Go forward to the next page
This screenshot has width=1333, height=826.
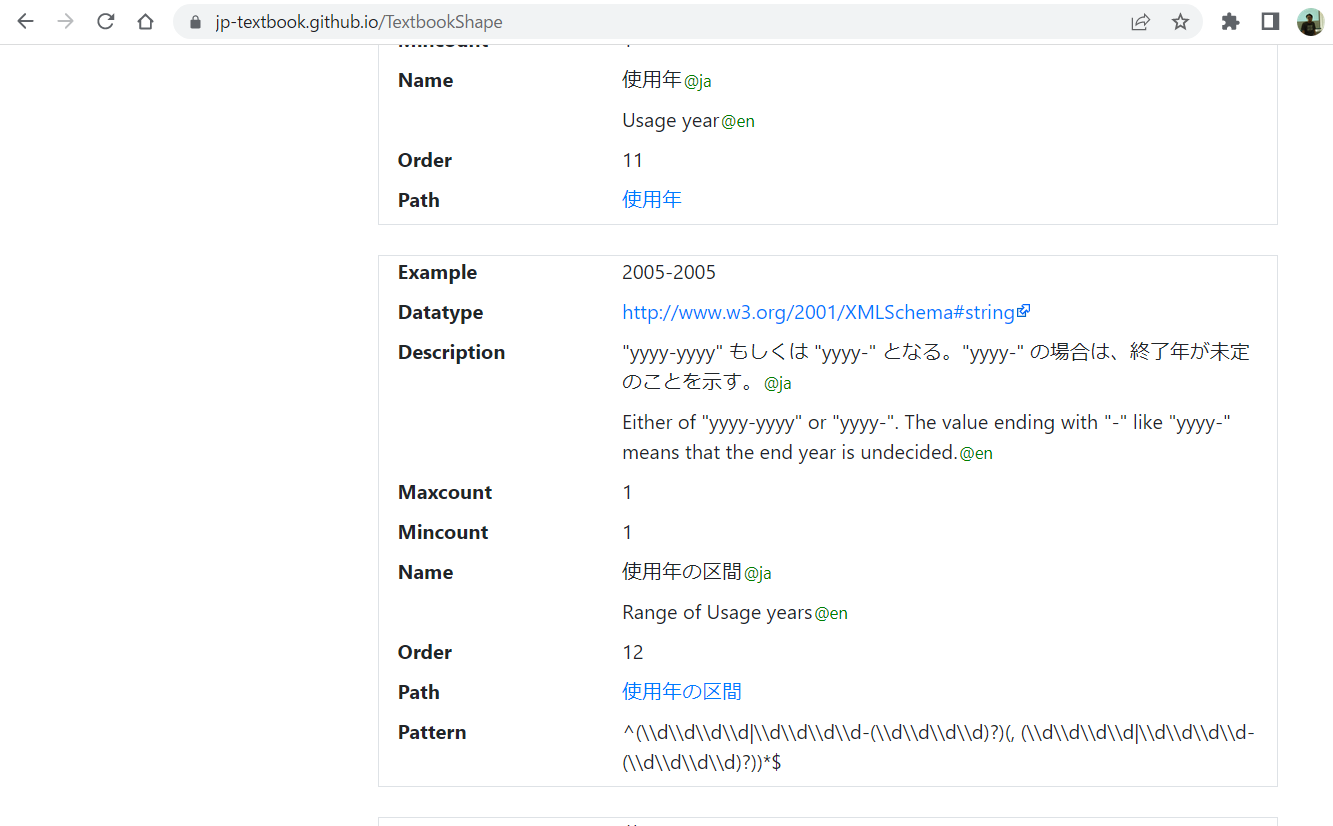[64, 21]
